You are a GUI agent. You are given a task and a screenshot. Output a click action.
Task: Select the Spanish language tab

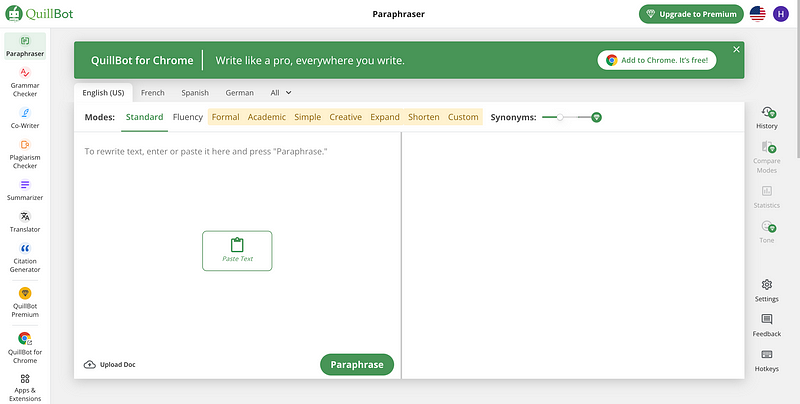point(195,93)
